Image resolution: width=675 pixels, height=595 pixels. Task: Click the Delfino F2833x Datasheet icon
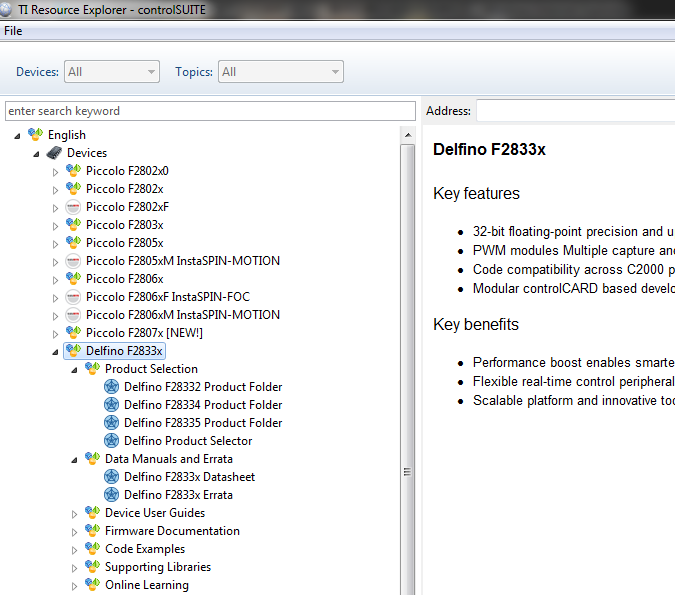(111, 477)
